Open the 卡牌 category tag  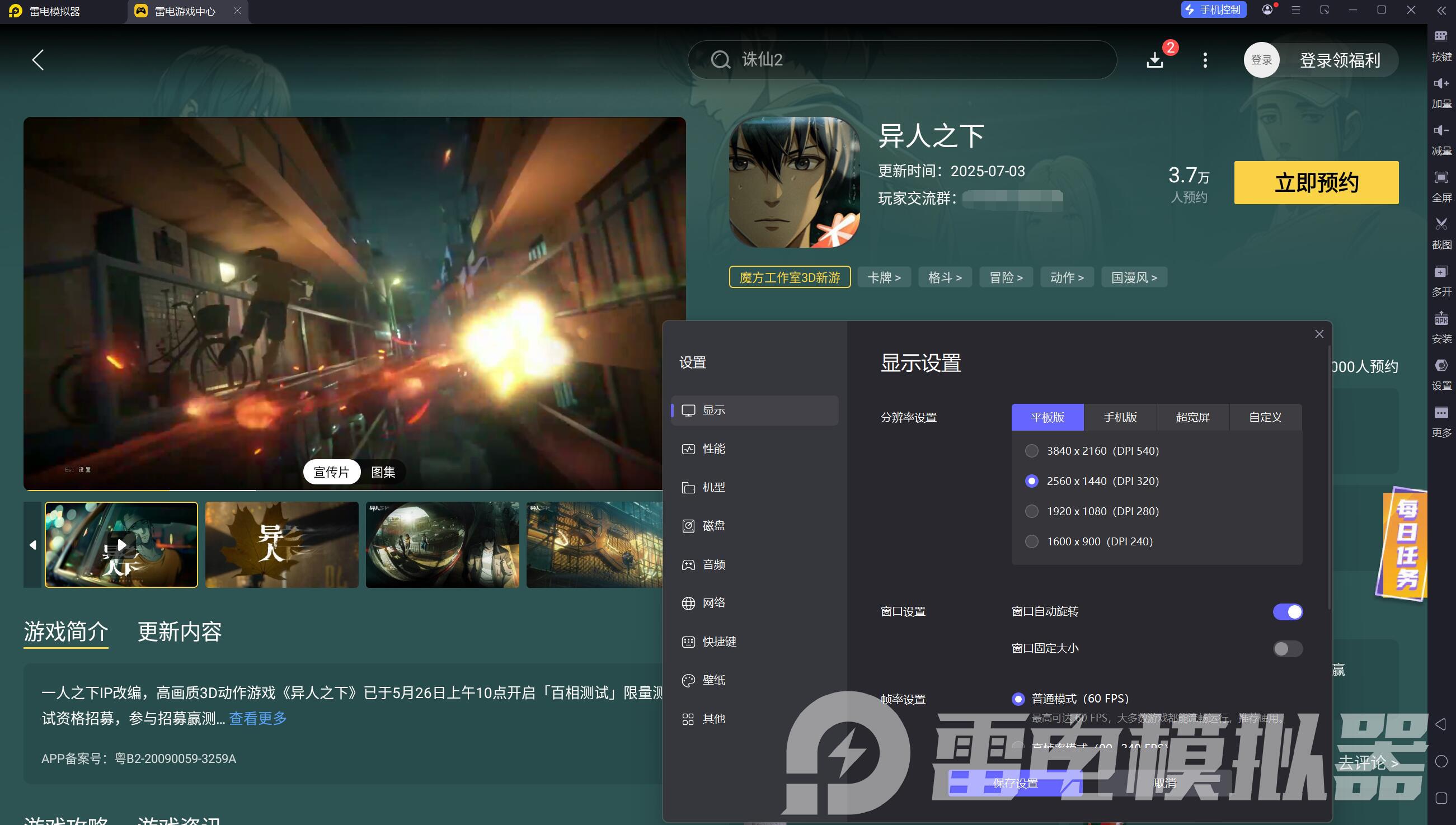[x=884, y=277]
